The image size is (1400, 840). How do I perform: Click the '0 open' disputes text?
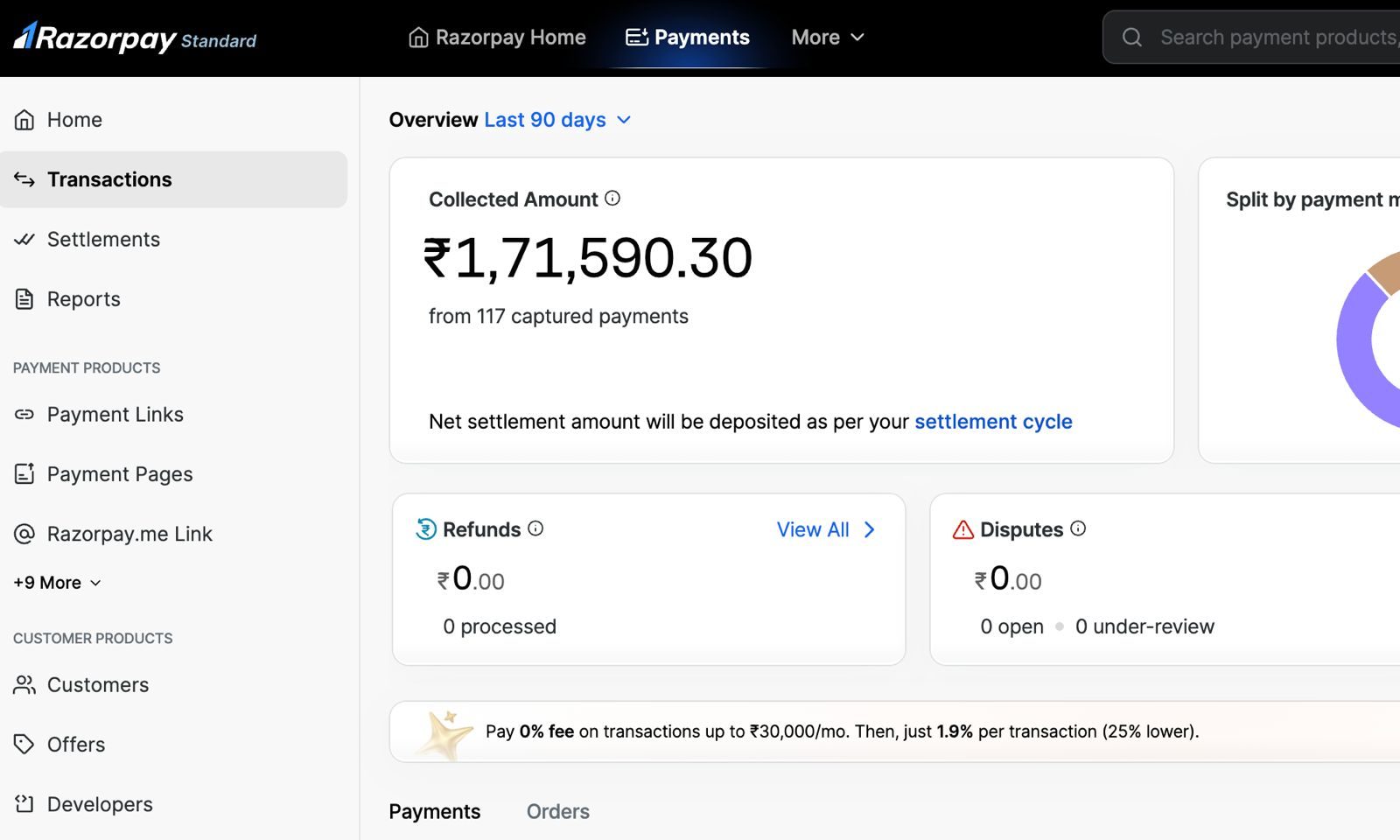[x=1011, y=626]
